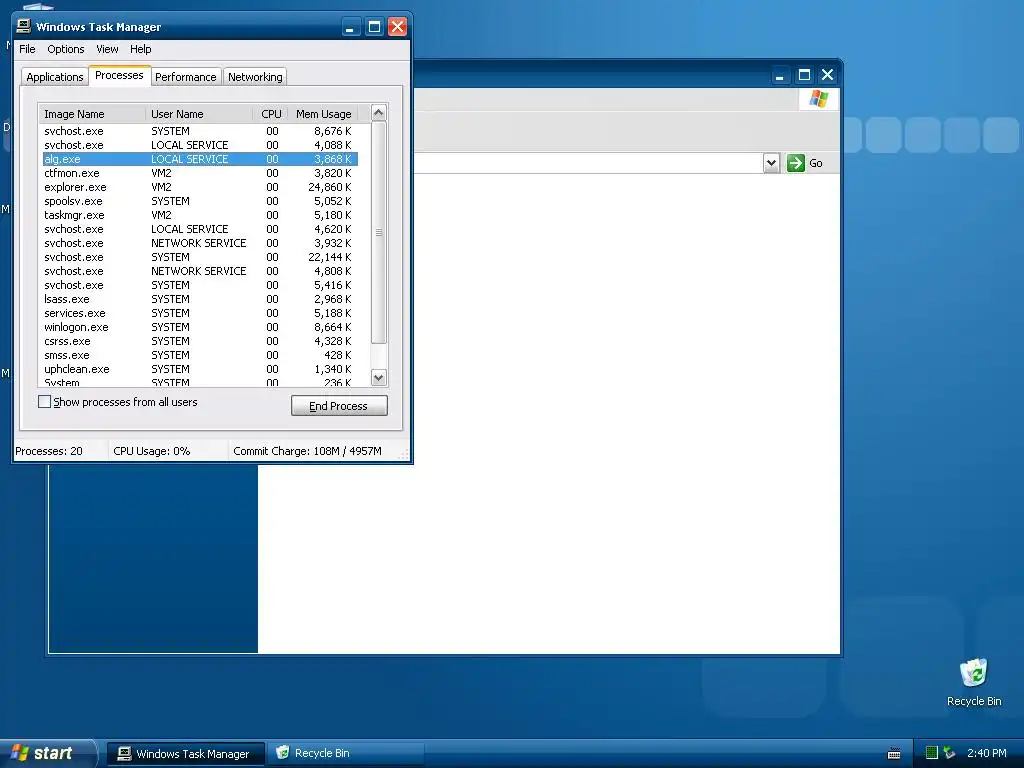Open the Recycle Bin desktop icon

pyautogui.click(x=974, y=682)
